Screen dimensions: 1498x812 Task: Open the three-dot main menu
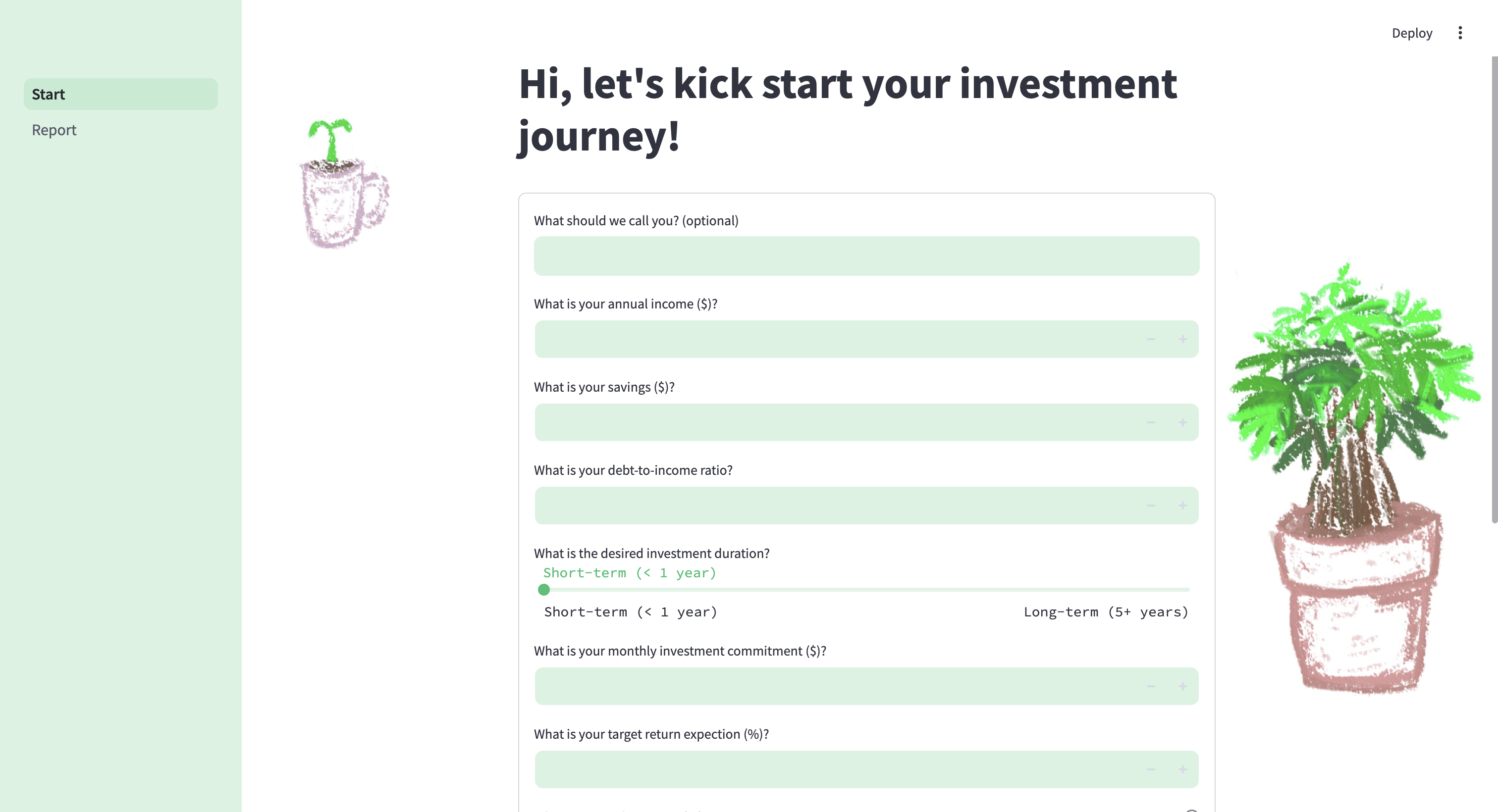[x=1460, y=33]
